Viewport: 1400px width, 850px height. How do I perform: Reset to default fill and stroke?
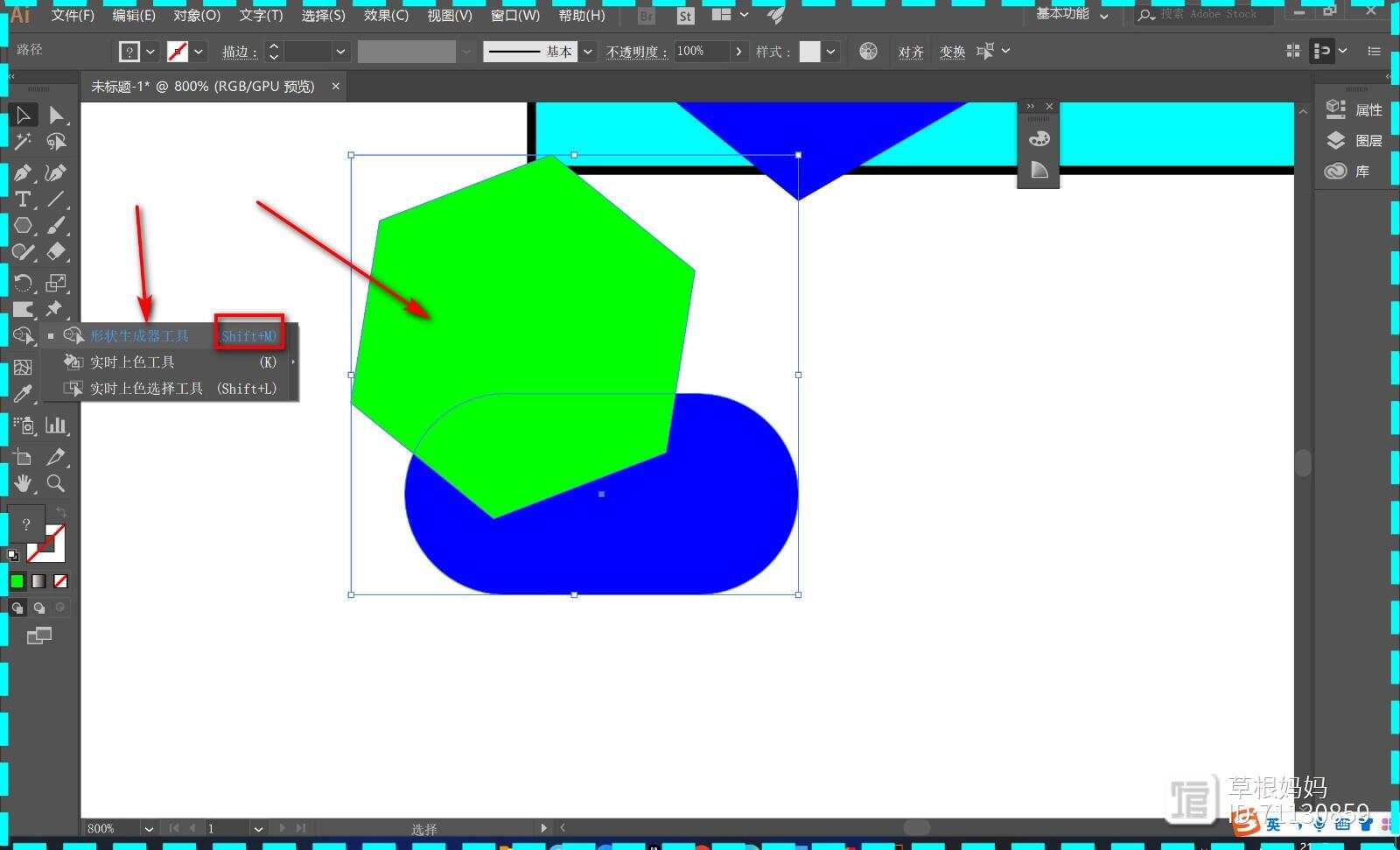(x=13, y=555)
